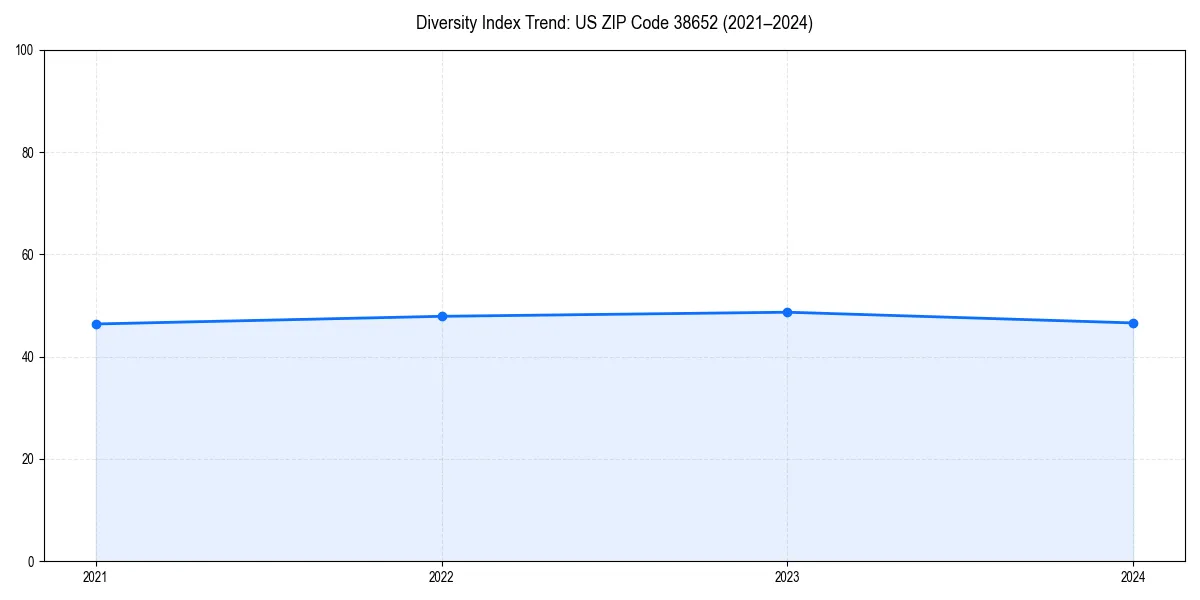
Task: Click the blue trend line between 2021 and 2022
Action: coord(270,319)
